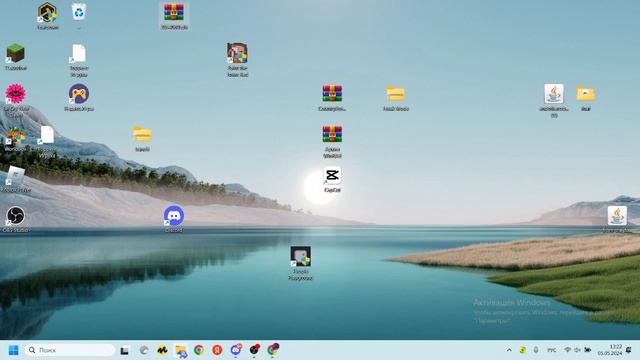Open the hexagon-logo launcher desktop shortcut

tap(47, 12)
